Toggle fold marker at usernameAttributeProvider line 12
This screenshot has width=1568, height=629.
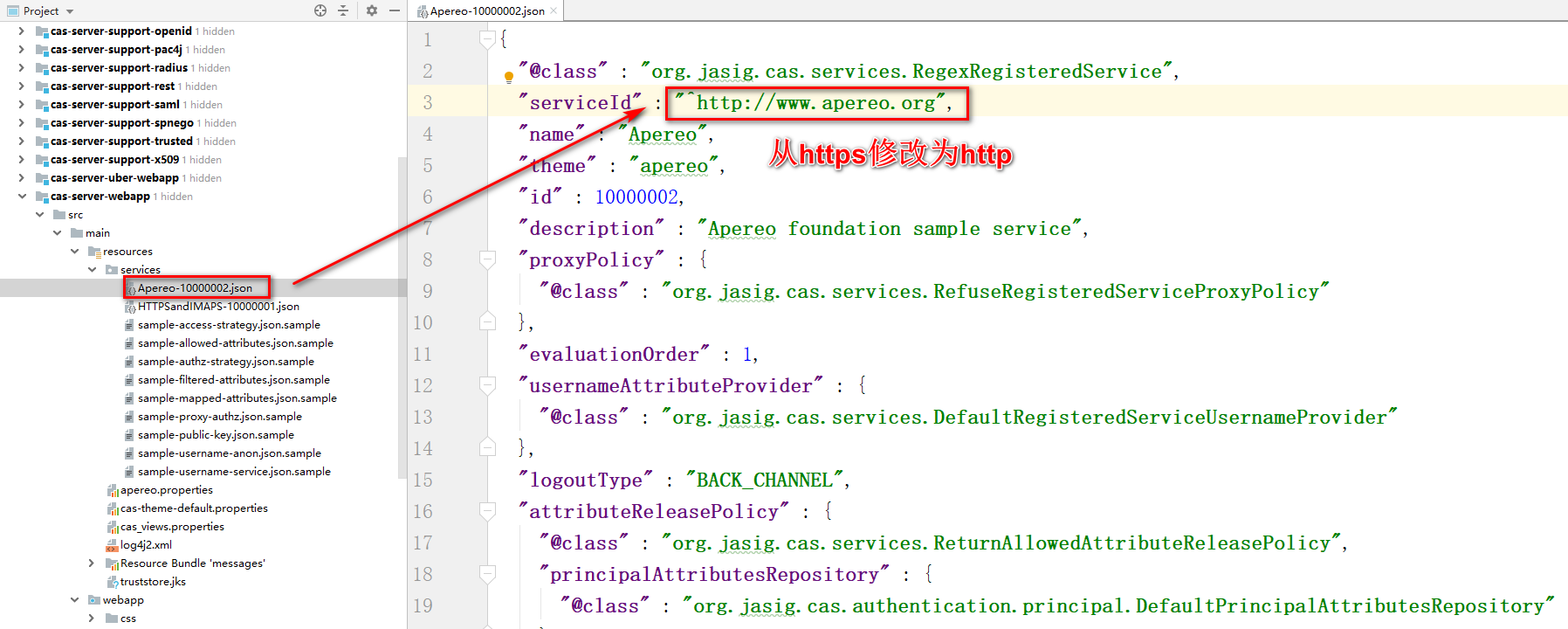coord(488,385)
